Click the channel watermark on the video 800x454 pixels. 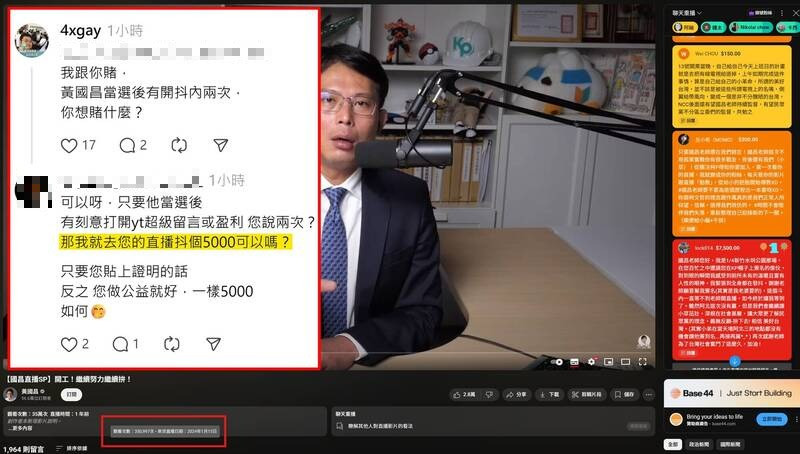(644, 341)
